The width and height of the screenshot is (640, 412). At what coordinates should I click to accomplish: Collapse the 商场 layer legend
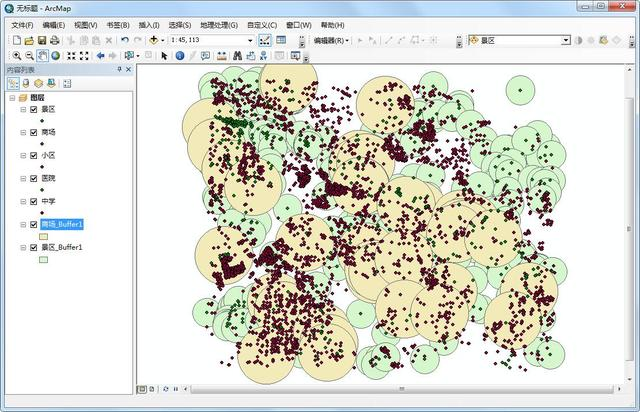tap(23, 132)
